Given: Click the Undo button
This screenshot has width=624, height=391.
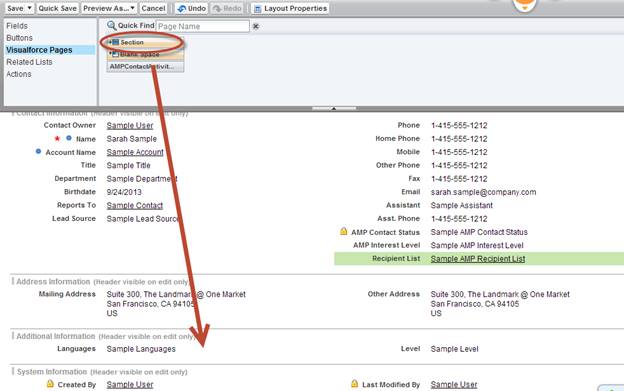Looking at the screenshot, I should (191, 8).
